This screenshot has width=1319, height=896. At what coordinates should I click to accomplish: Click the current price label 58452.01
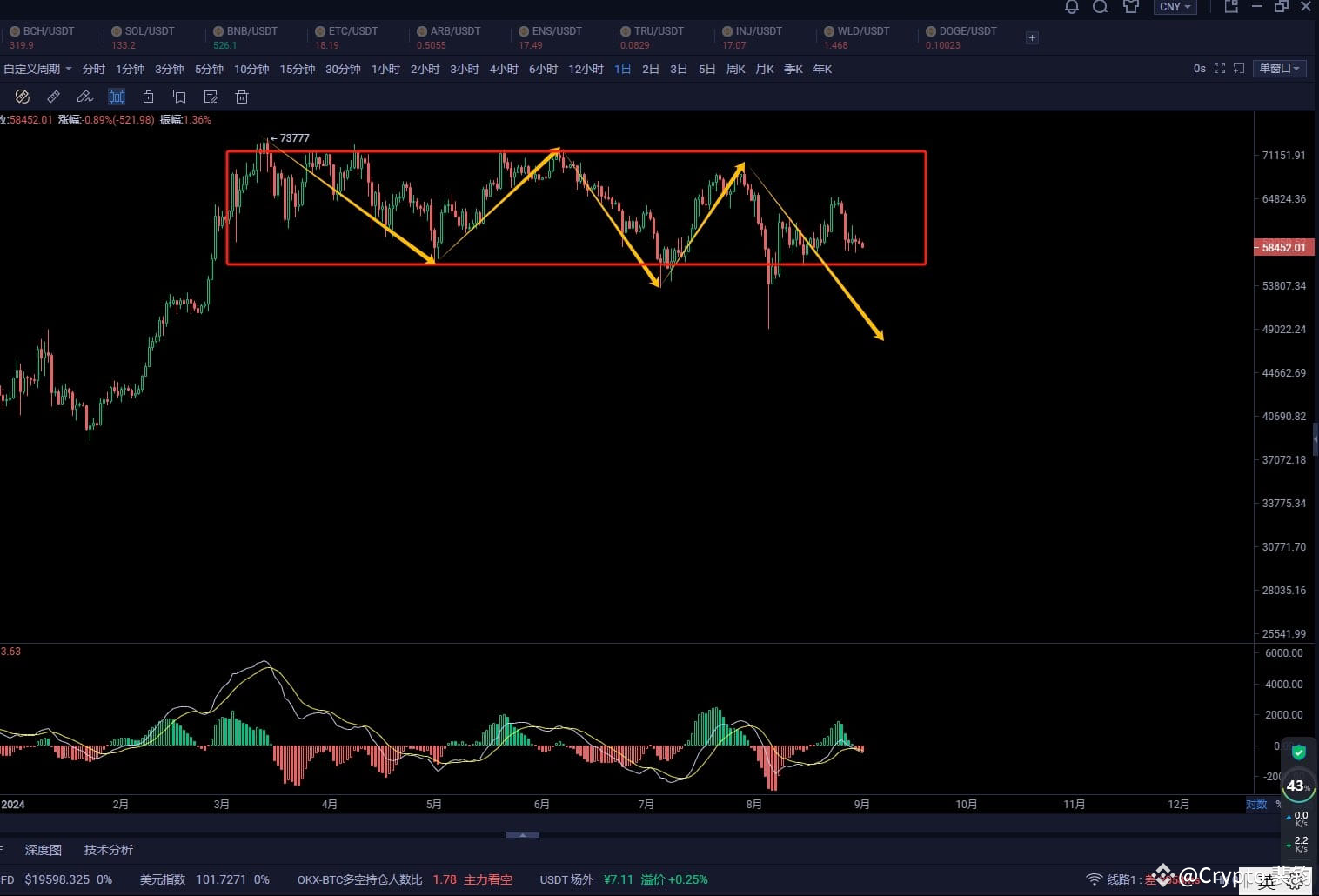[1282, 247]
